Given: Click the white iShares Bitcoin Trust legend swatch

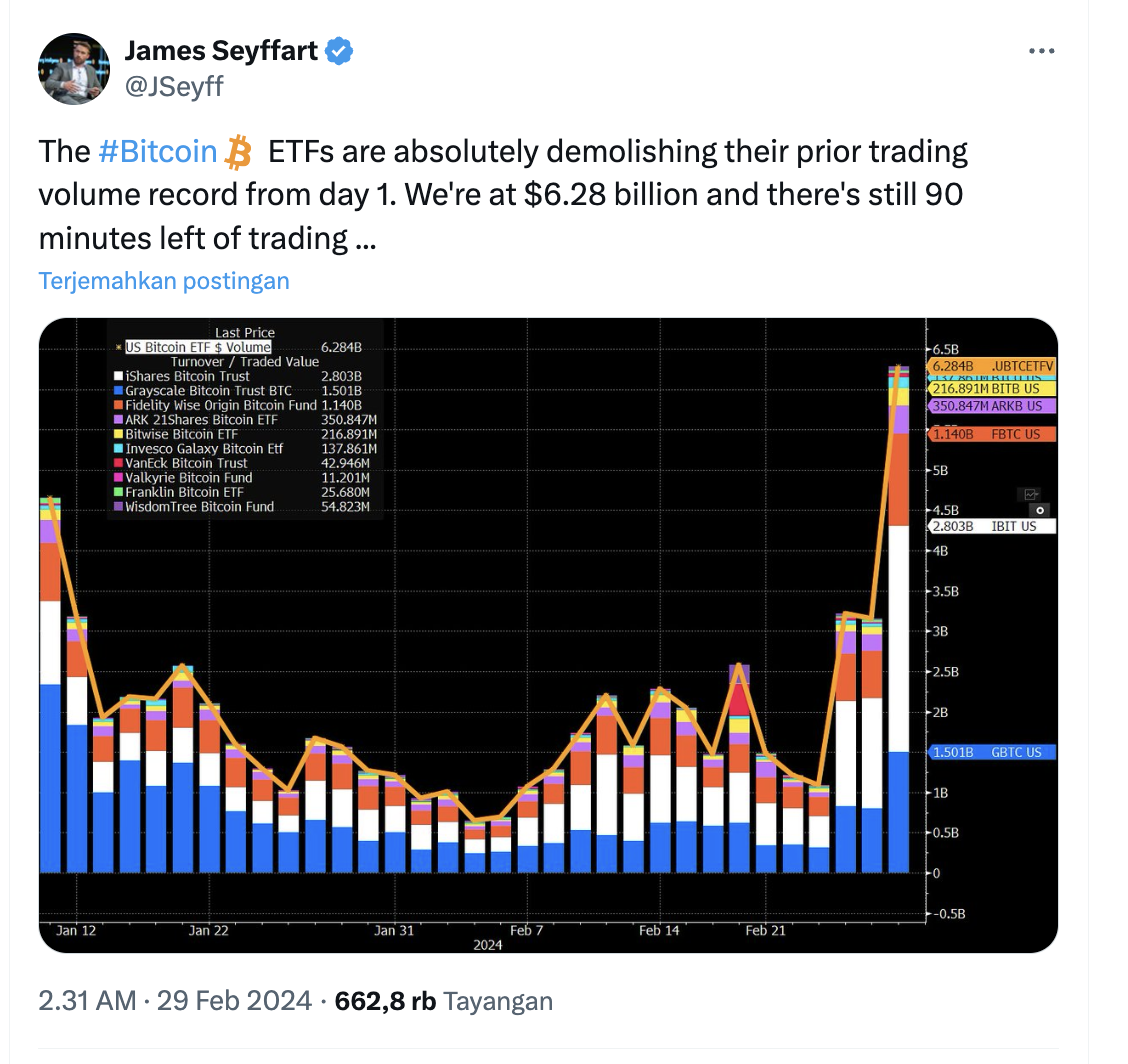Looking at the screenshot, I should [119, 376].
